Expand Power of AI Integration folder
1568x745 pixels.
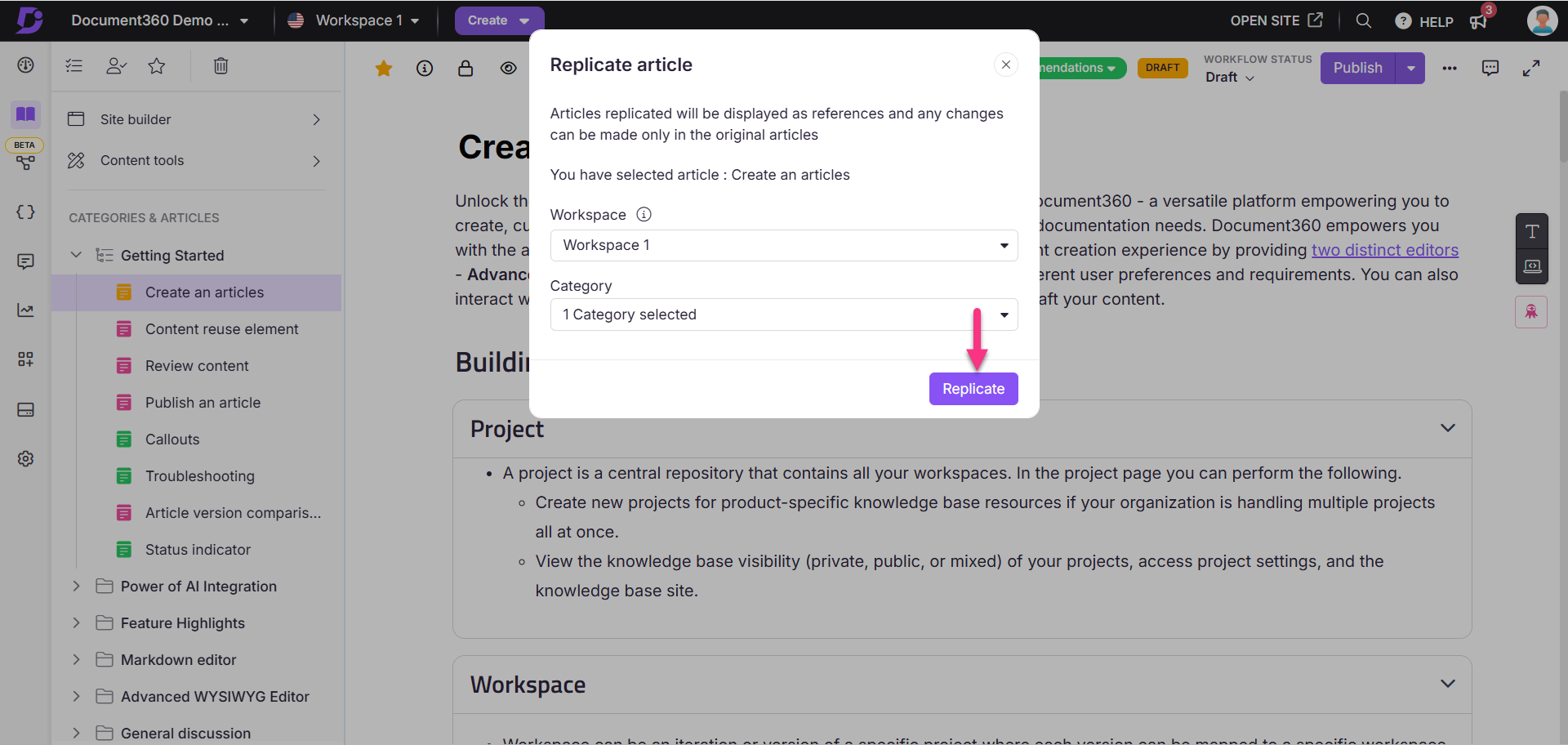click(x=76, y=586)
